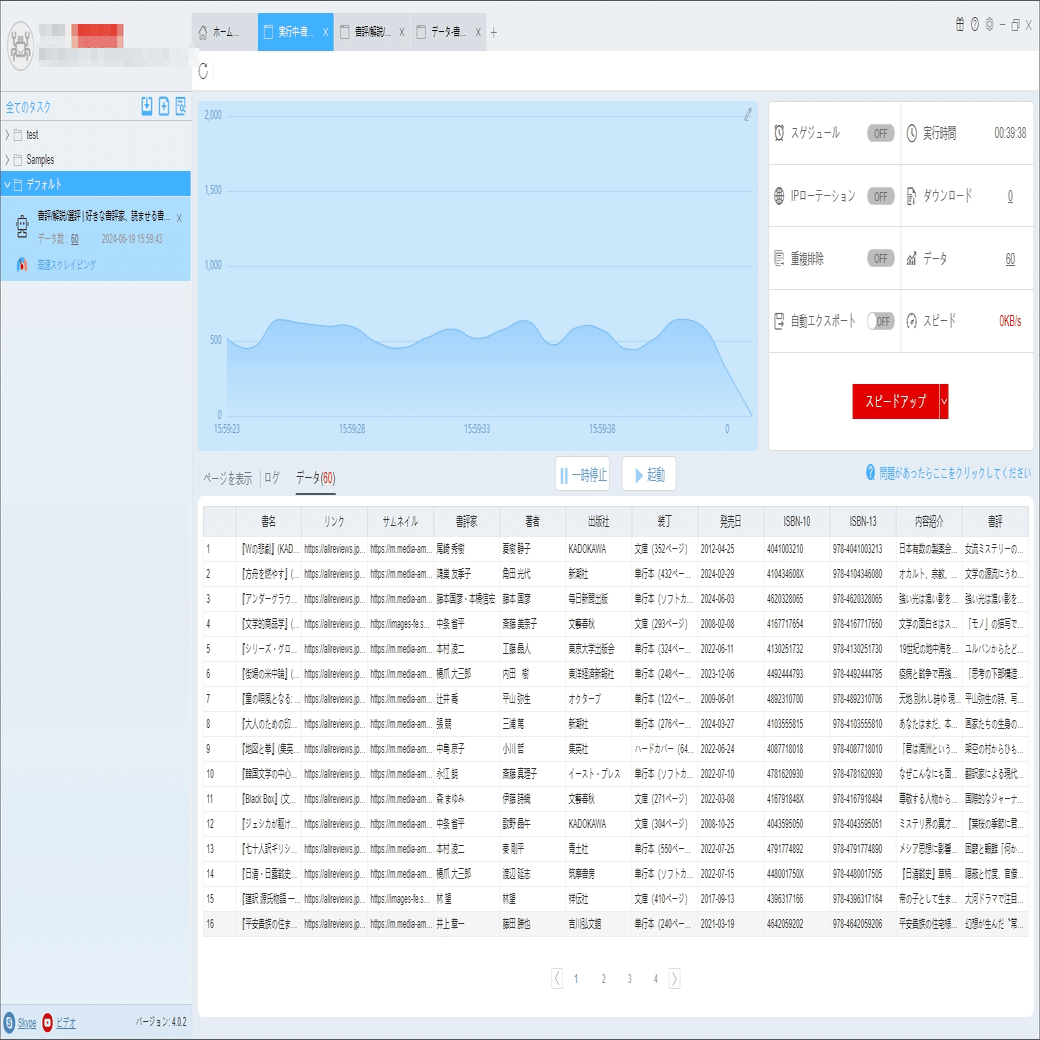
Task: Add a new tab with plus button
Action: click(x=493, y=32)
